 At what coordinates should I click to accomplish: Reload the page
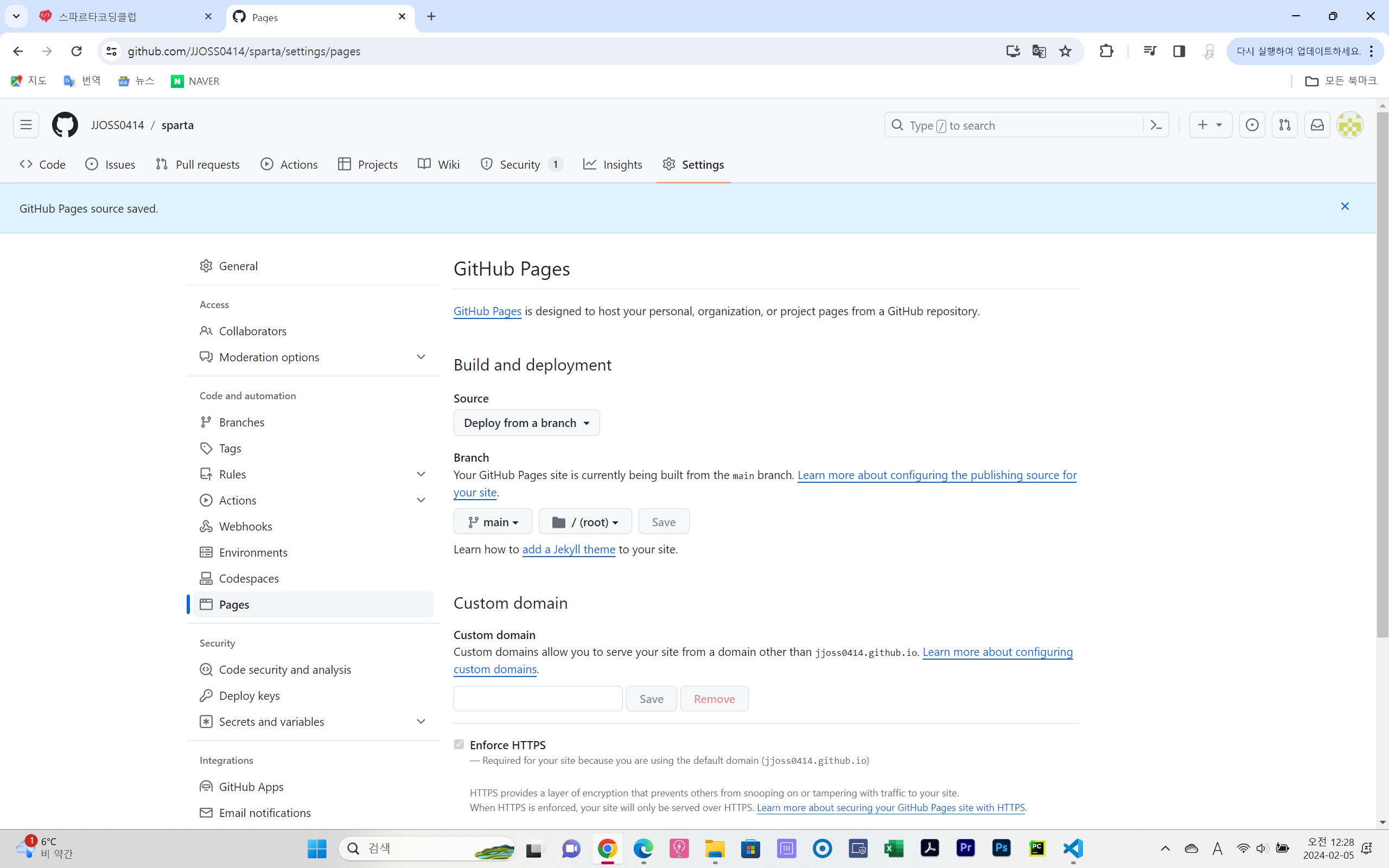(x=77, y=51)
